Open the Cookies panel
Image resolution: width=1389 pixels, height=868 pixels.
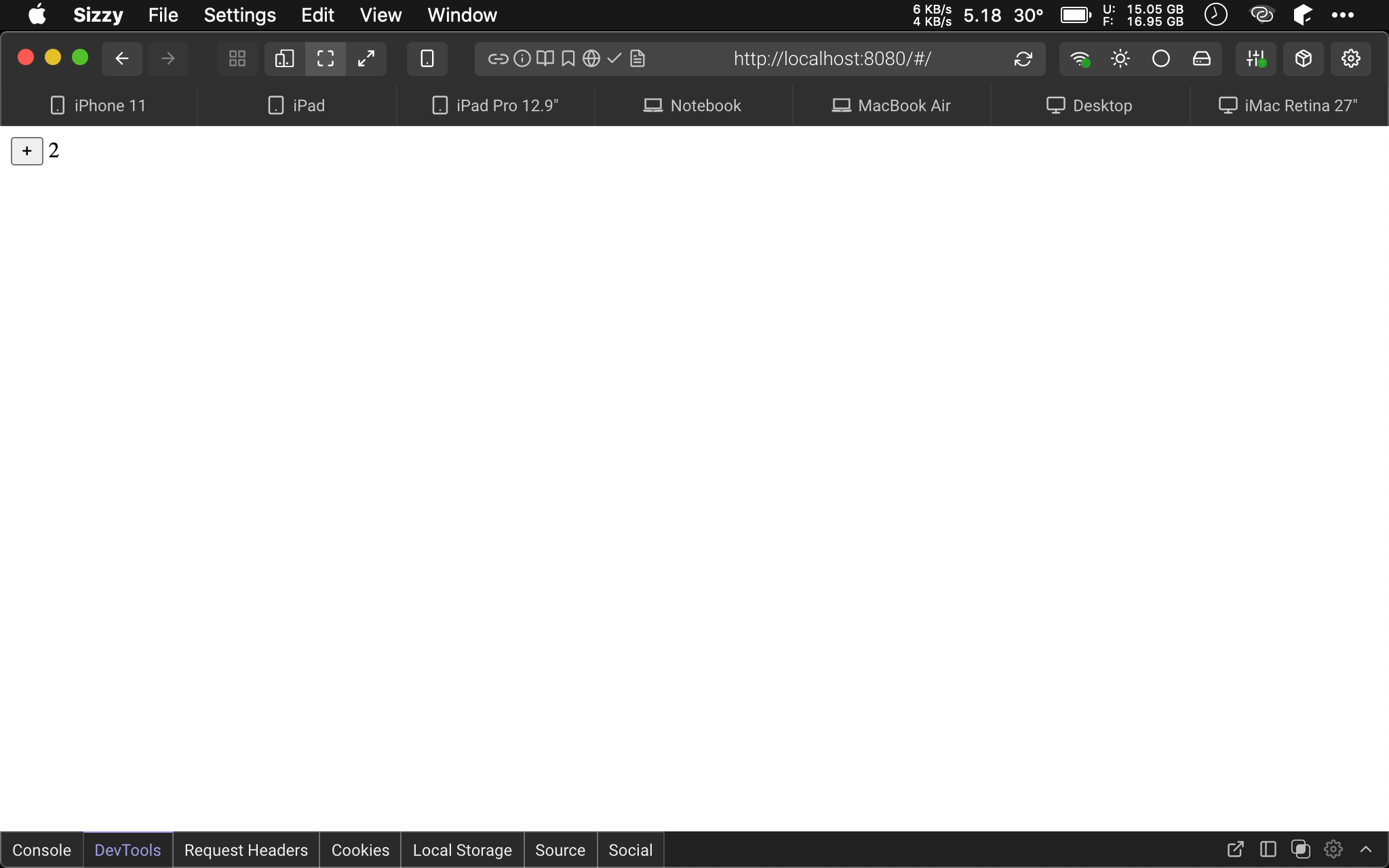(x=360, y=850)
